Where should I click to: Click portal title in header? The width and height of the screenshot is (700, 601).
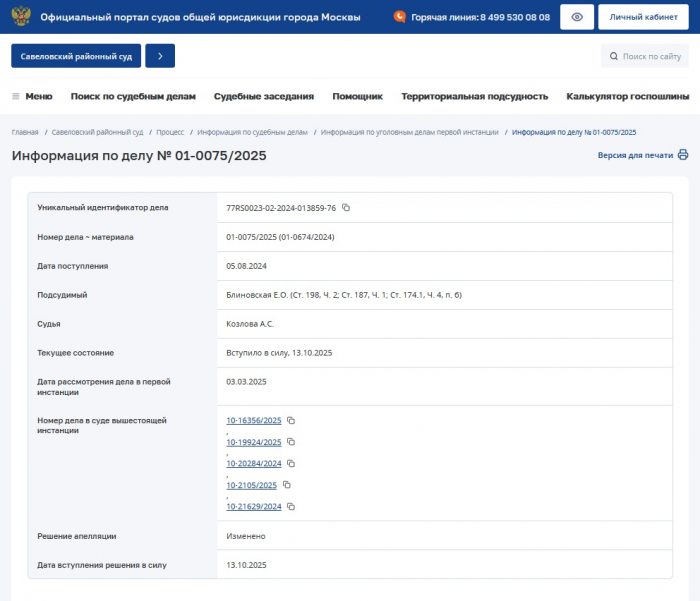click(200, 17)
